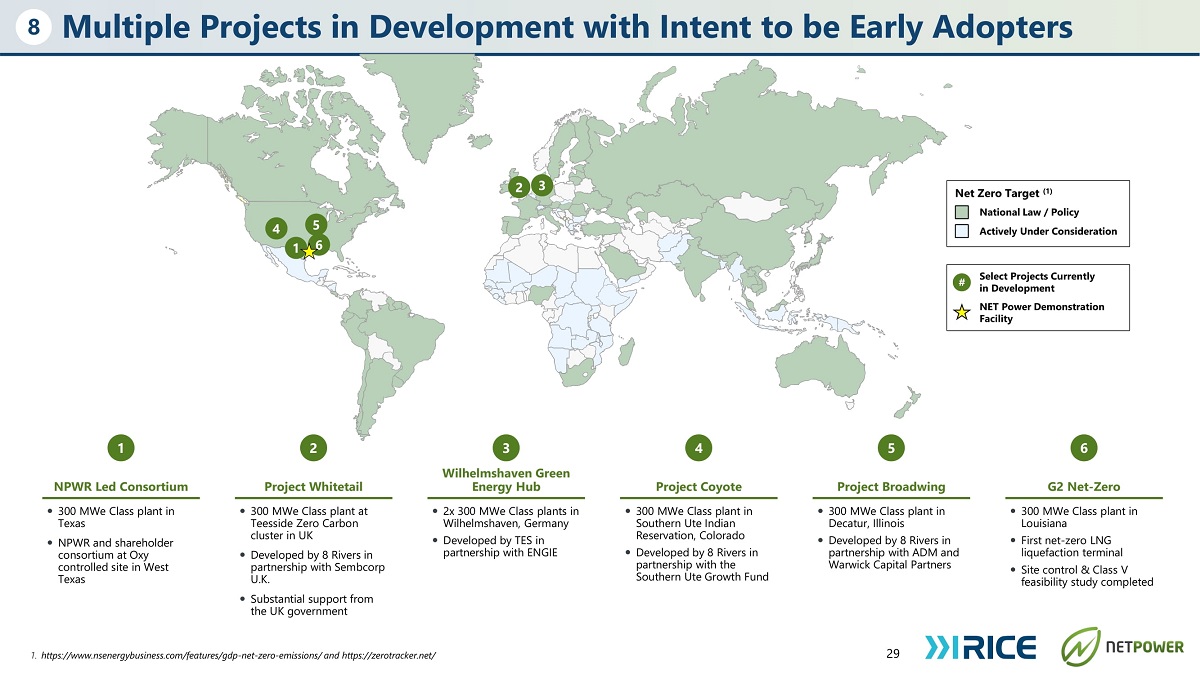Select map marker 1 in Texas
Image resolution: width=1200 pixels, height=674 pixels.
coord(296,247)
